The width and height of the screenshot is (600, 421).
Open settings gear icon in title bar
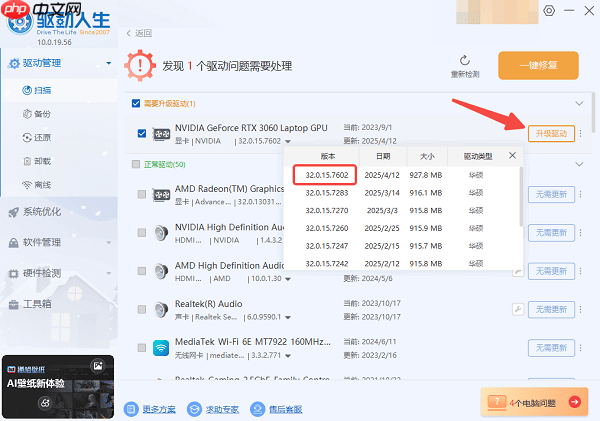coord(549,10)
